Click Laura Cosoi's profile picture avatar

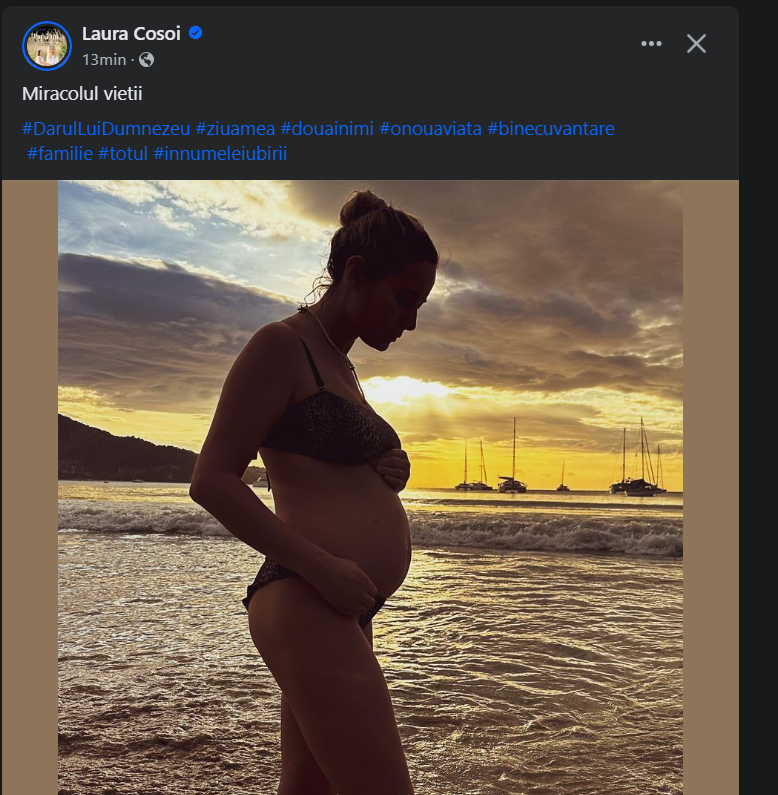[47, 46]
